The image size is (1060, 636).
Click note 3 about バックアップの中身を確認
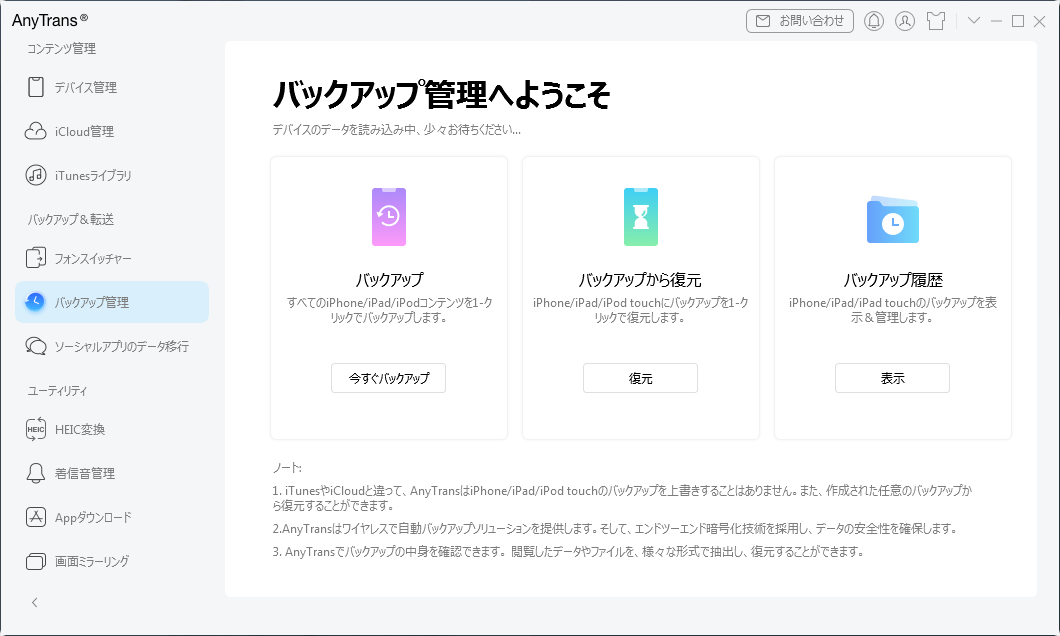[x=569, y=551]
